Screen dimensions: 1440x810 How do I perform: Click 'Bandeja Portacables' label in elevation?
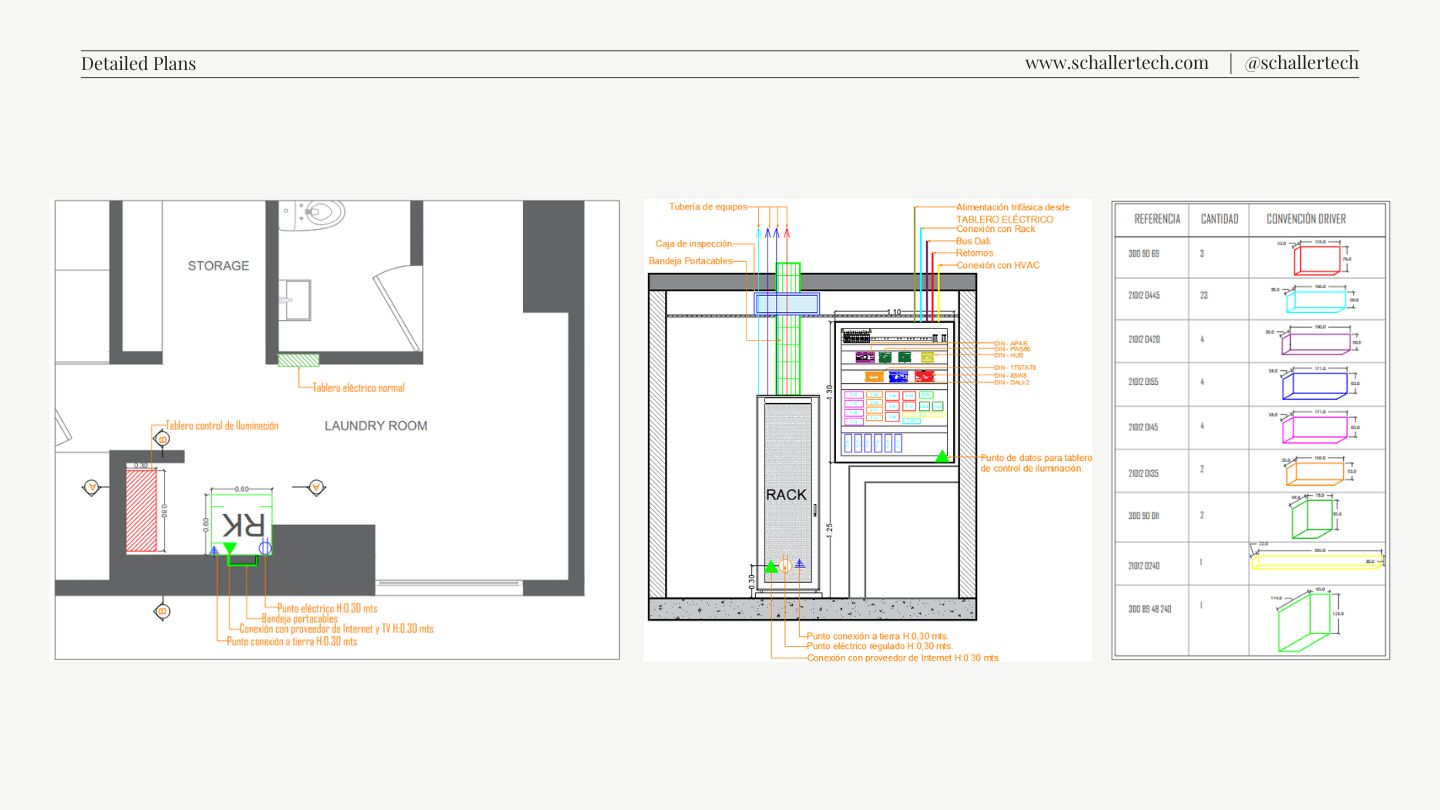click(x=690, y=261)
